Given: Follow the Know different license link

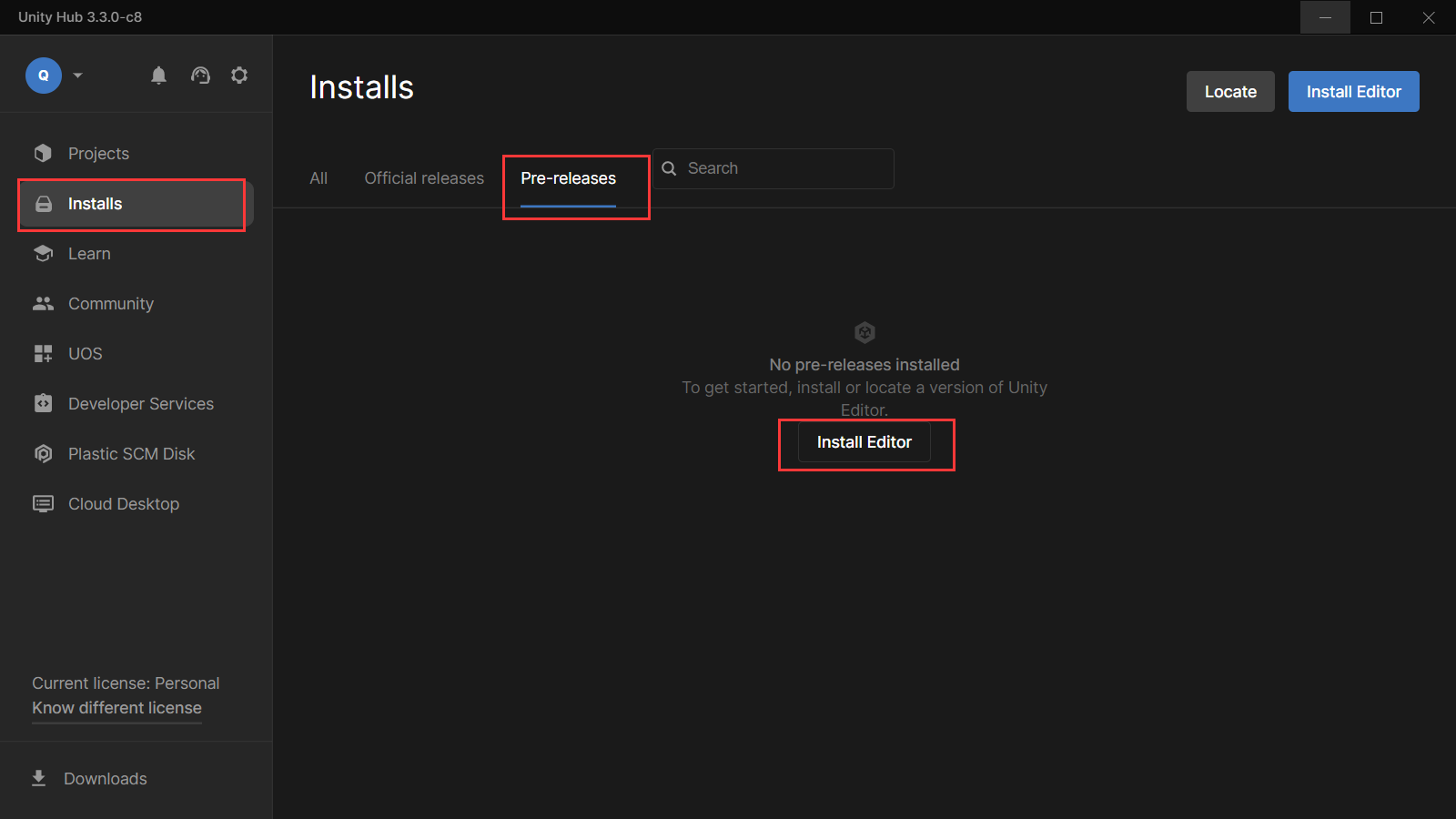Looking at the screenshot, I should tap(116, 708).
